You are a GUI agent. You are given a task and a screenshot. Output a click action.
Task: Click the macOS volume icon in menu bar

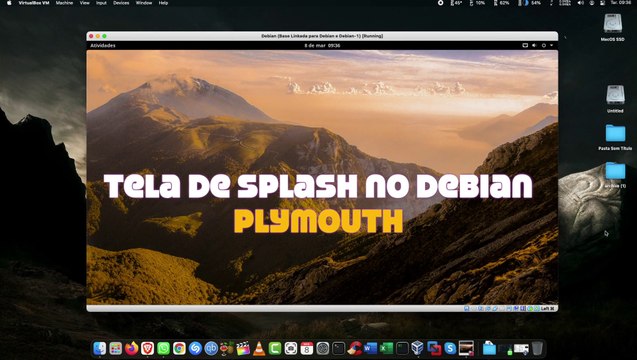point(581,3)
